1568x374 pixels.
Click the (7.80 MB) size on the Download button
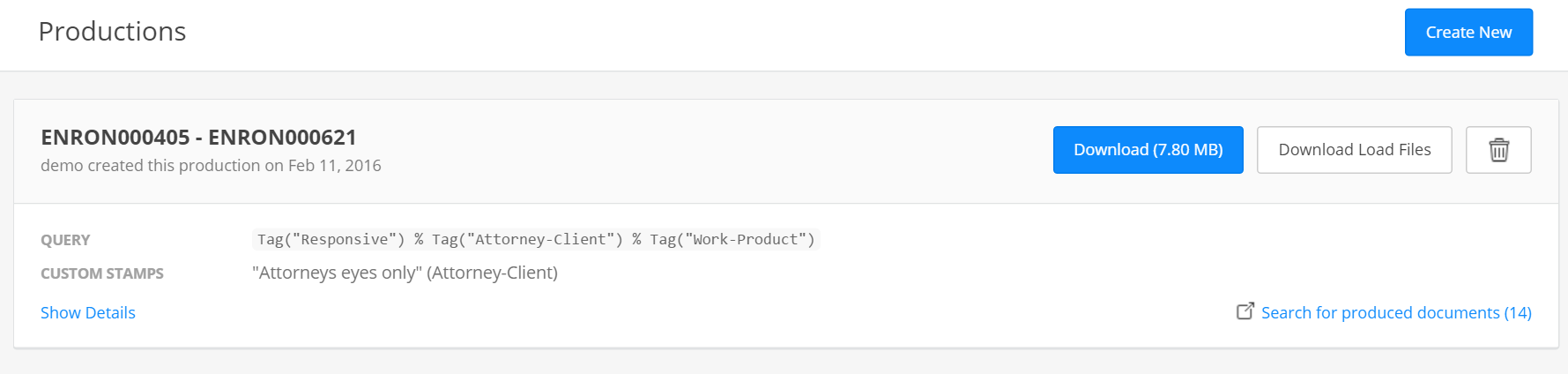(1188, 150)
